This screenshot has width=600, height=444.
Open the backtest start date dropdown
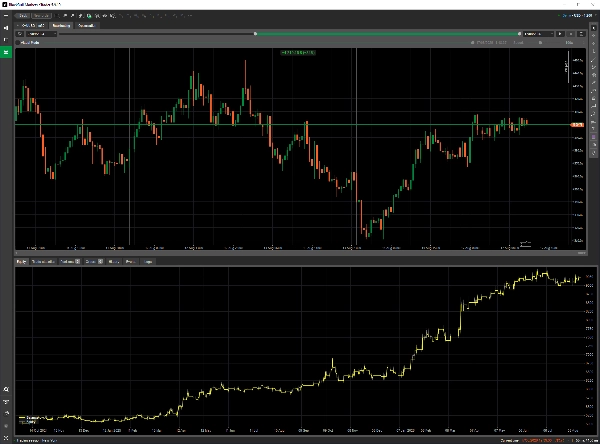click(x=42, y=34)
